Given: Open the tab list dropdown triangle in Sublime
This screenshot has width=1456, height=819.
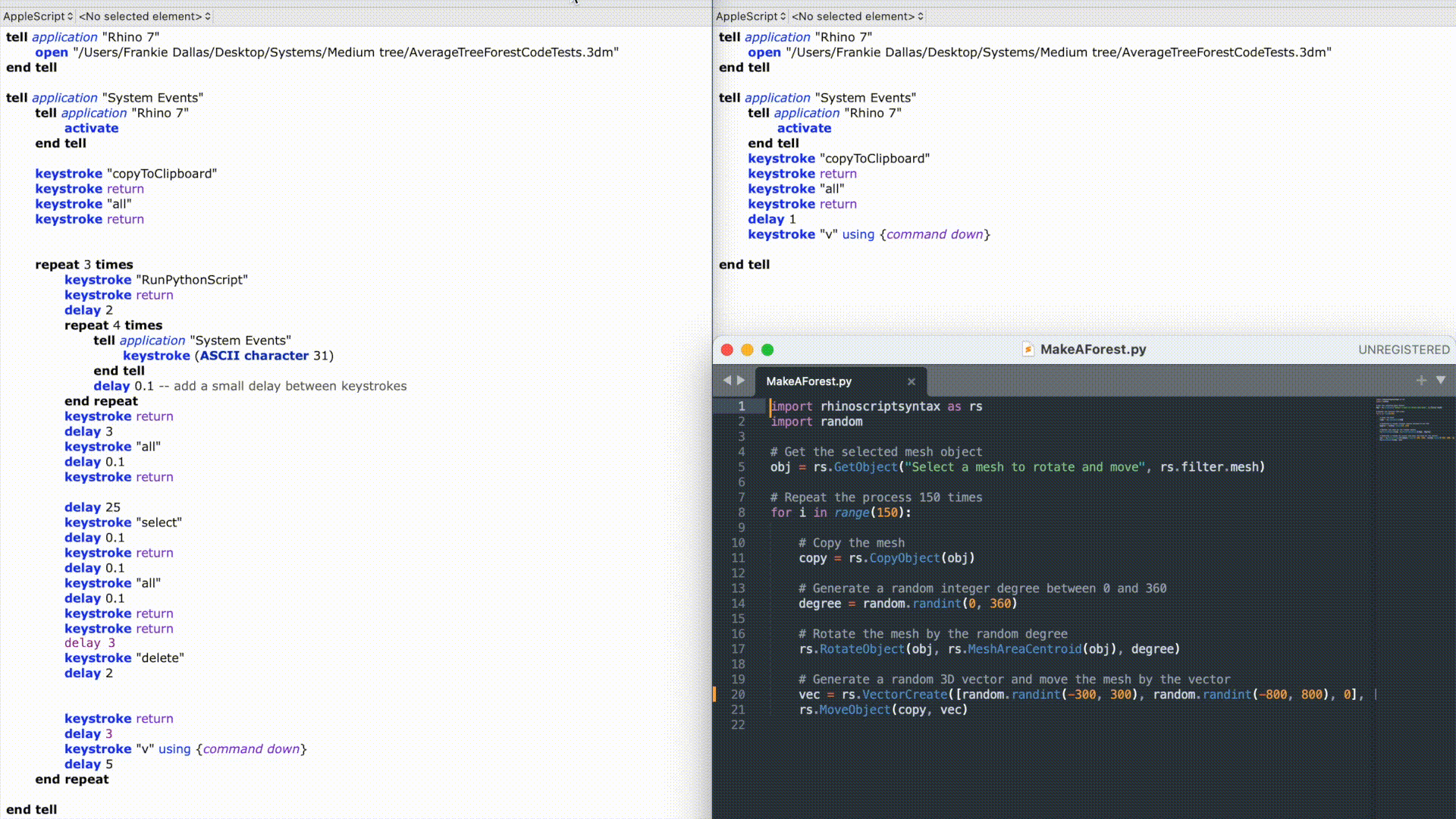Looking at the screenshot, I should (x=1441, y=380).
